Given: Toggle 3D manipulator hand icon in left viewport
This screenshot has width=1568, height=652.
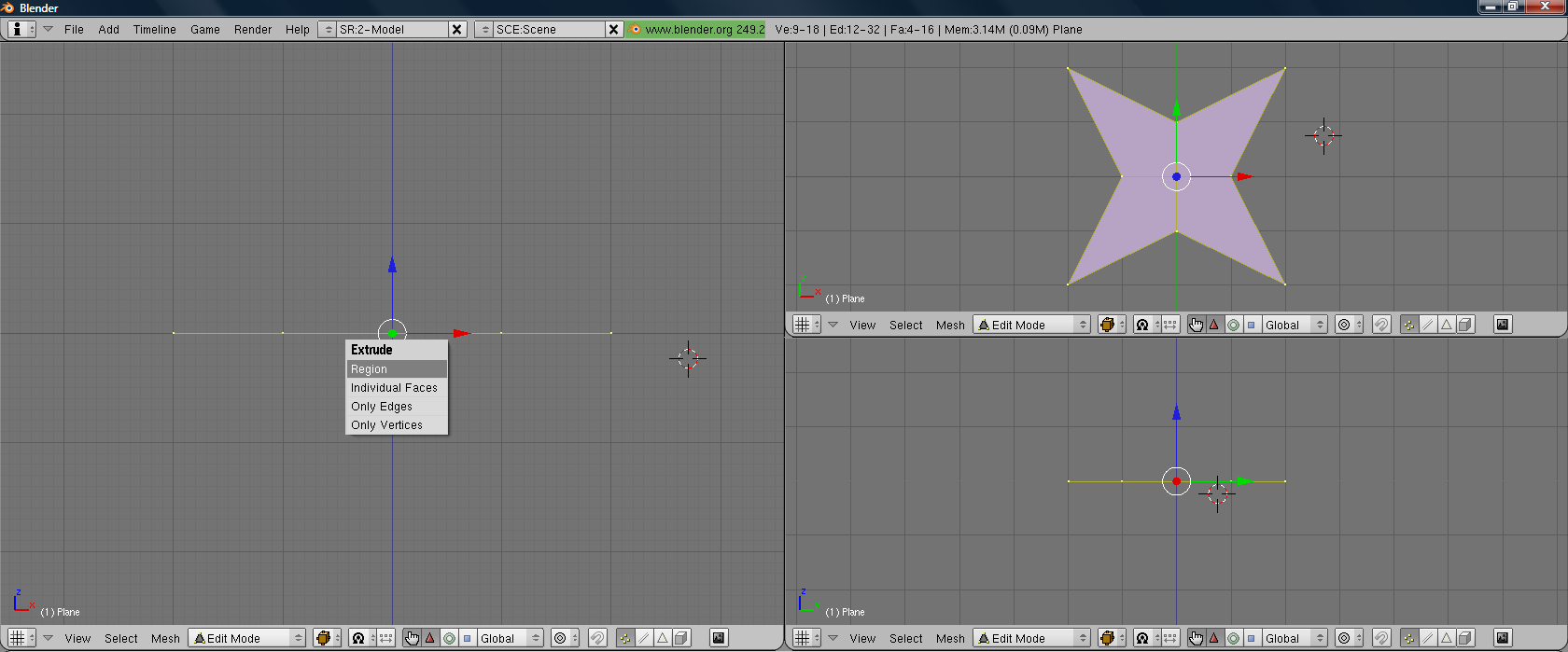Looking at the screenshot, I should (x=412, y=638).
